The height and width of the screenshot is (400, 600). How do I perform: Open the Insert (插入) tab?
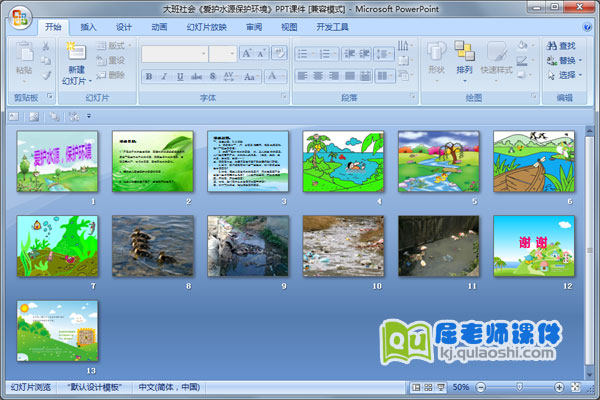(88, 27)
